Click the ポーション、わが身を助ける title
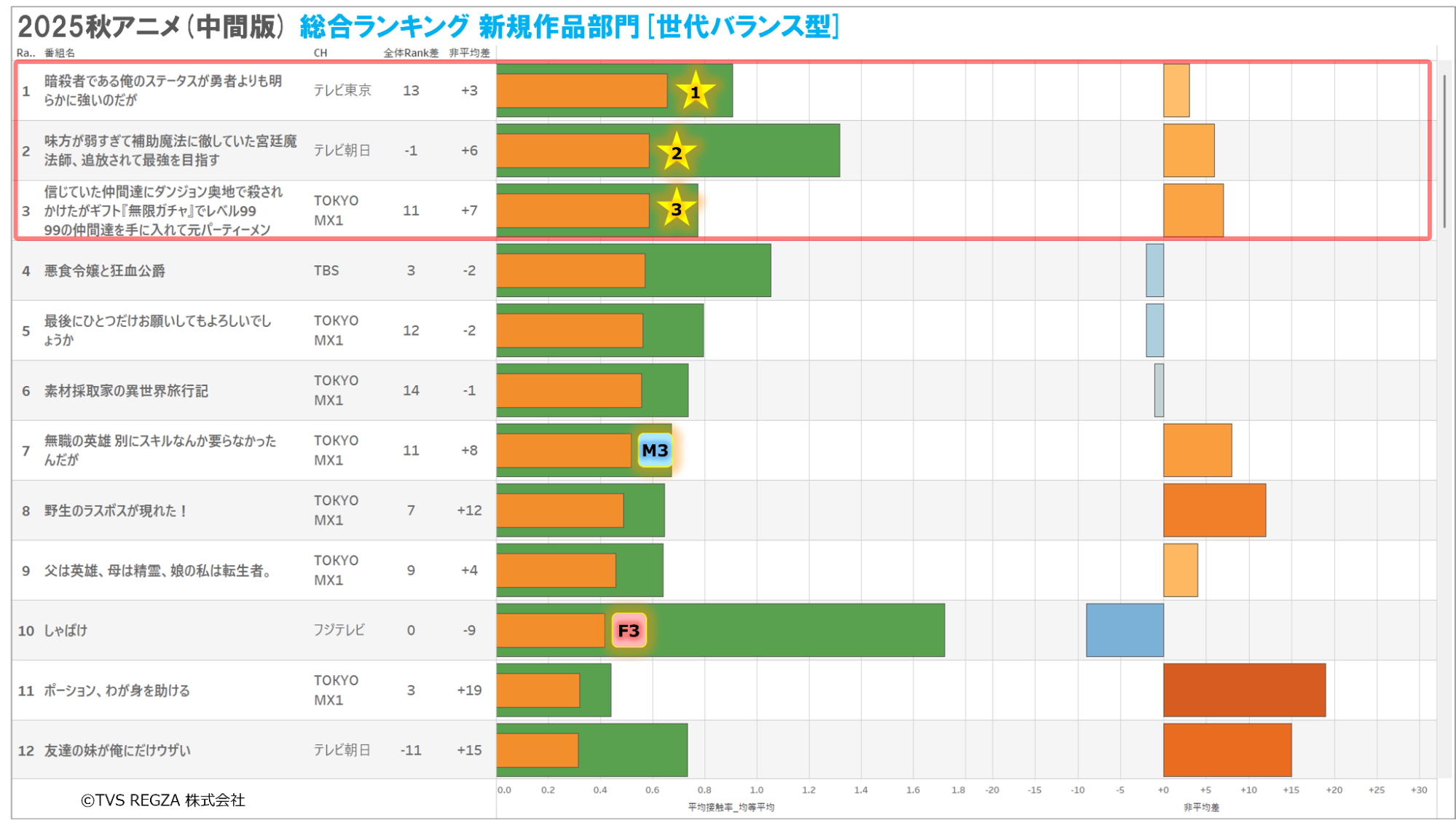 click(x=117, y=690)
